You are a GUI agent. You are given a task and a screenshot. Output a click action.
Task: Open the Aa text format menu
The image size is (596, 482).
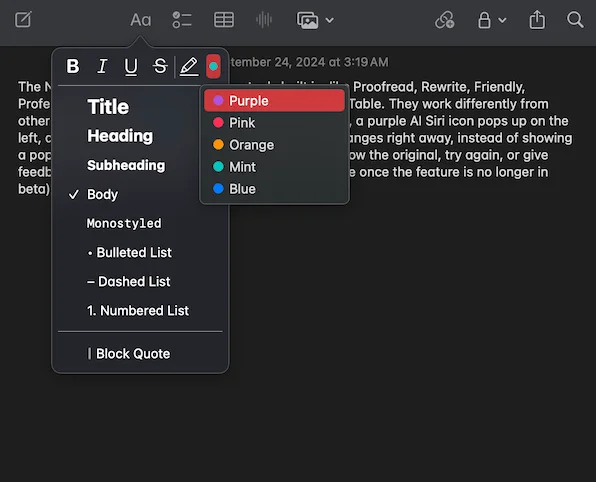coord(141,20)
